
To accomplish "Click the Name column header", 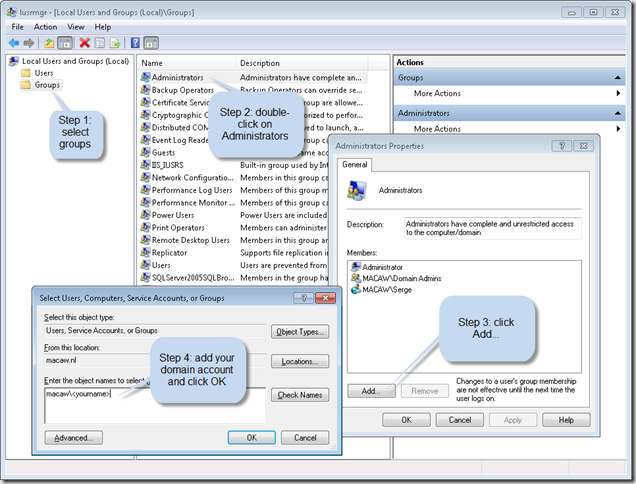I will 187,63.
